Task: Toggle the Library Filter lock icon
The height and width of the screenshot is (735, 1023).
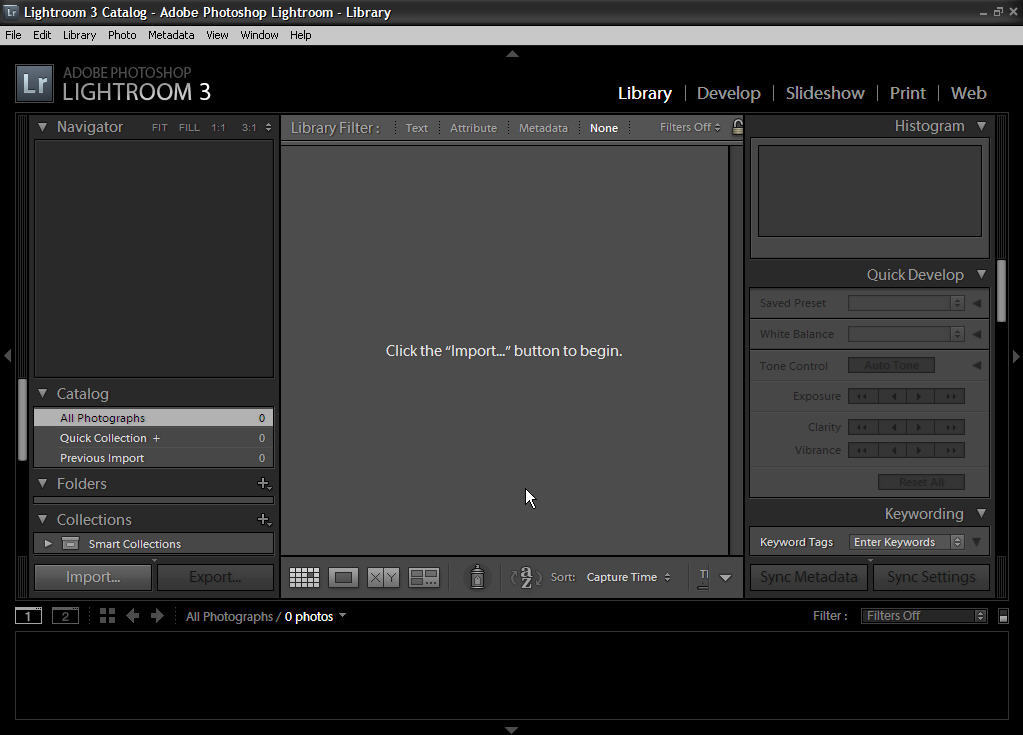Action: tap(737, 127)
